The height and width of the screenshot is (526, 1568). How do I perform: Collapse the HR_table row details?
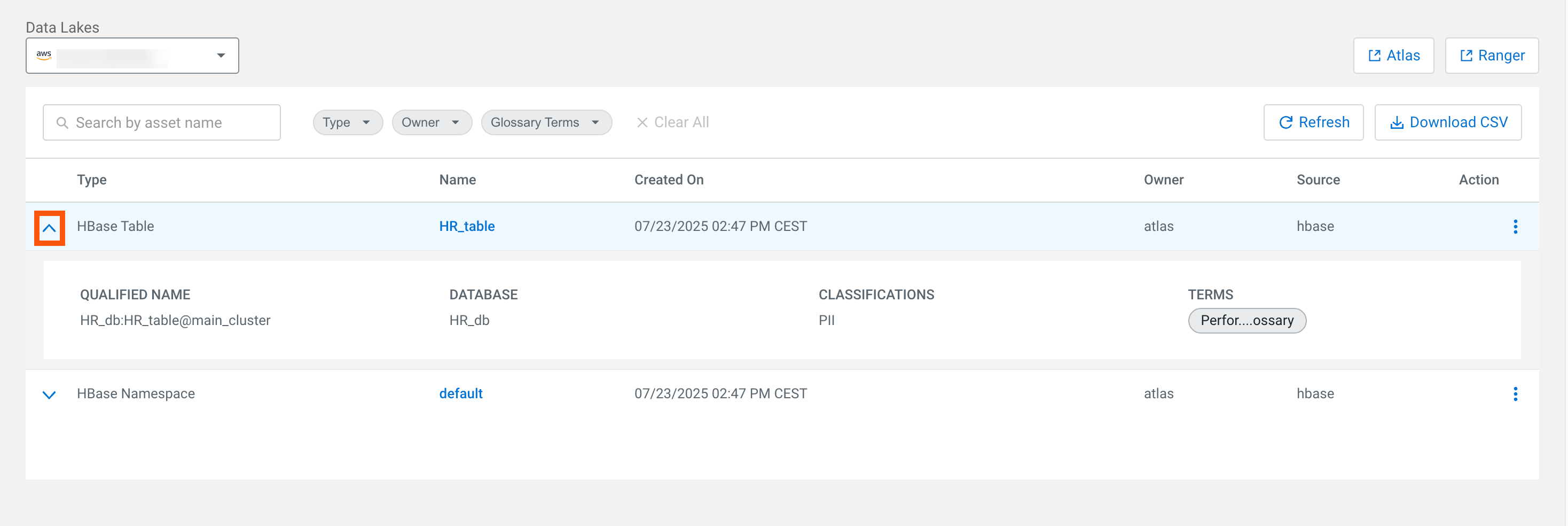point(49,228)
